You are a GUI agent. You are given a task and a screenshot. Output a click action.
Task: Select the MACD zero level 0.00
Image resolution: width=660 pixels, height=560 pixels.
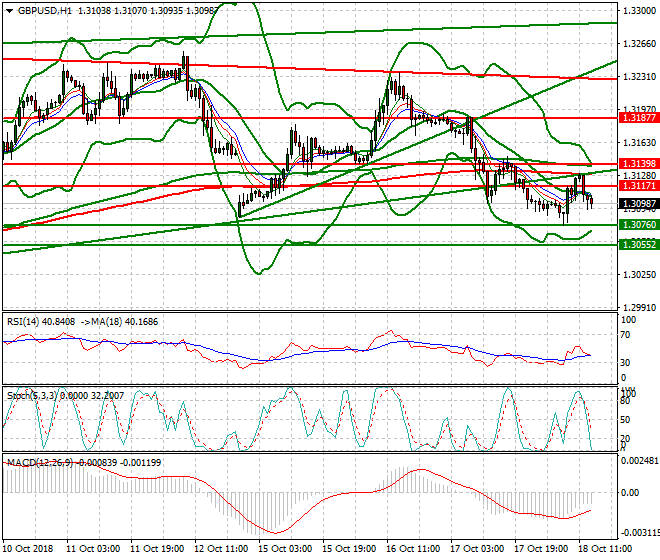point(630,493)
